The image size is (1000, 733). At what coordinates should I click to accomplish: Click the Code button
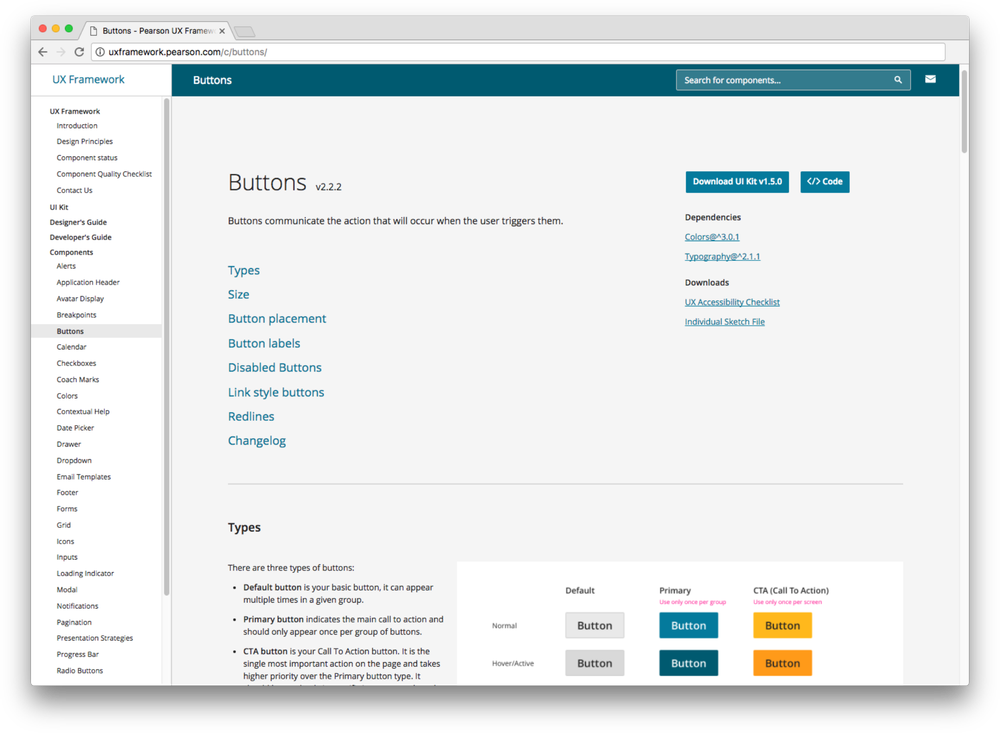coord(825,182)
